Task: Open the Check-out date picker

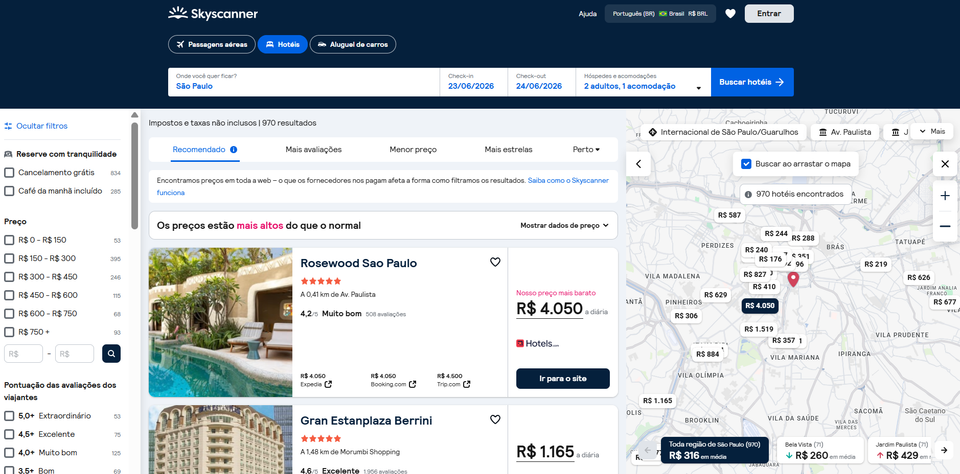Action: tap(541, 82)
